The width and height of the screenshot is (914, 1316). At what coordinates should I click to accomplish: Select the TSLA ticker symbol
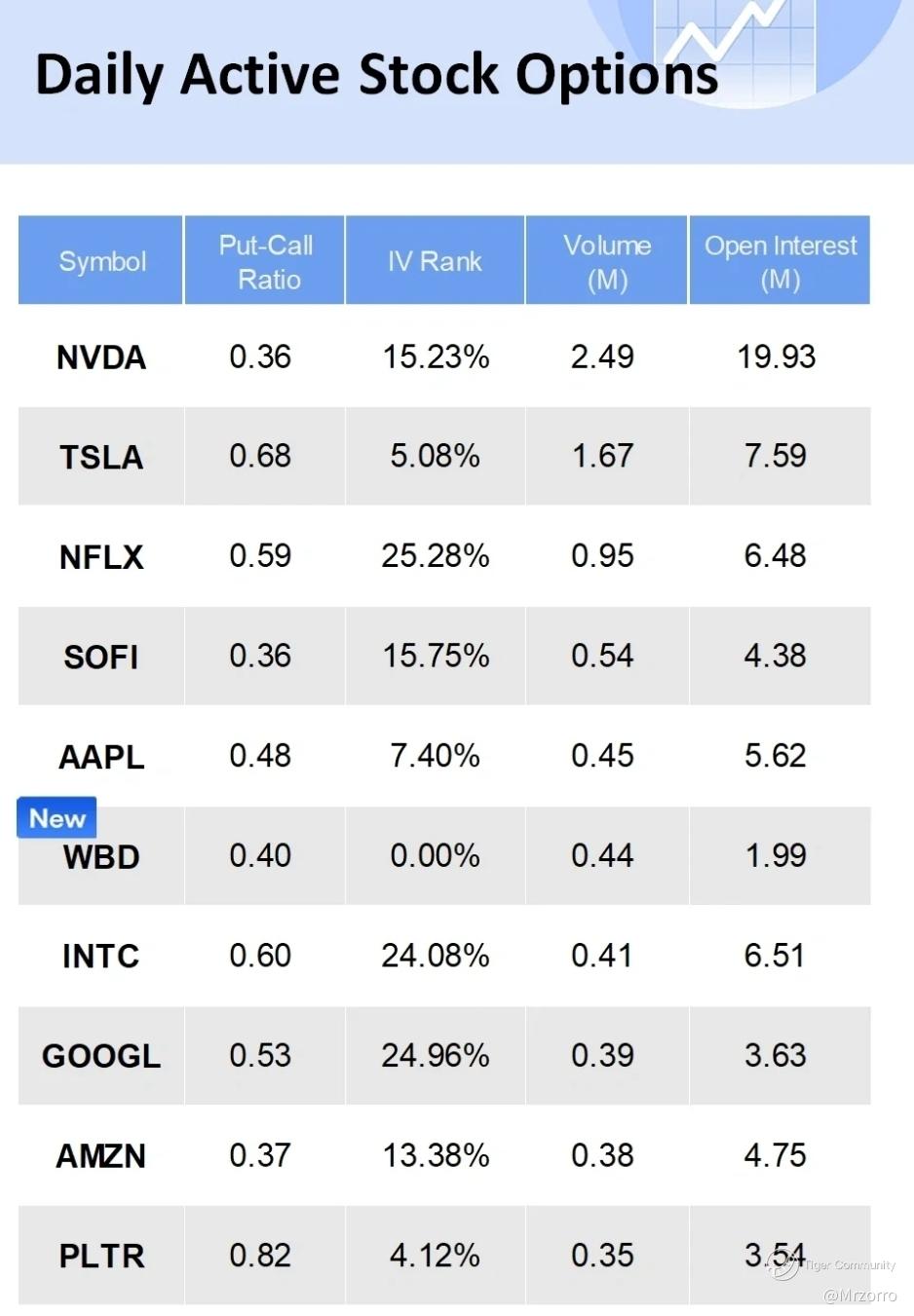(101, 457)
